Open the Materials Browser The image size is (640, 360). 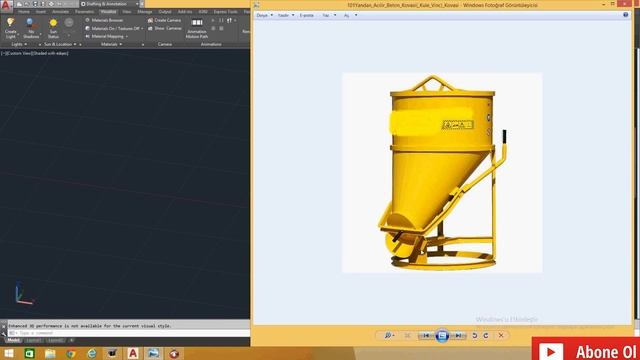tap(104, 20)
